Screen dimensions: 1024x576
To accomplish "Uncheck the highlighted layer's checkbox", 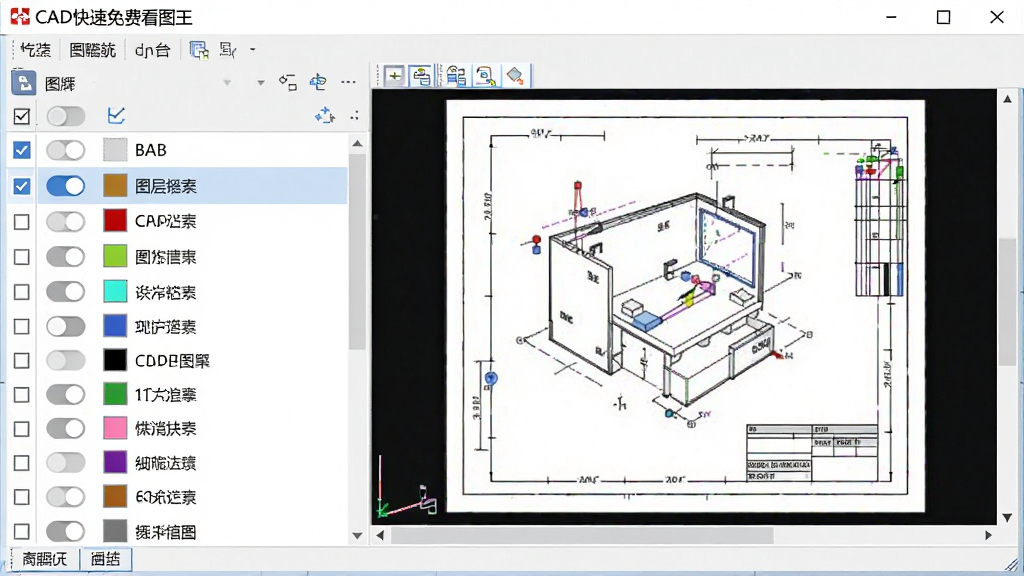I will (x=22, y=186).
